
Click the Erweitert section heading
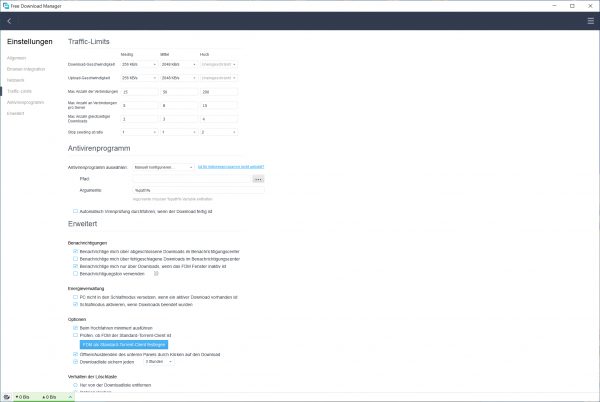click(83, 224)
